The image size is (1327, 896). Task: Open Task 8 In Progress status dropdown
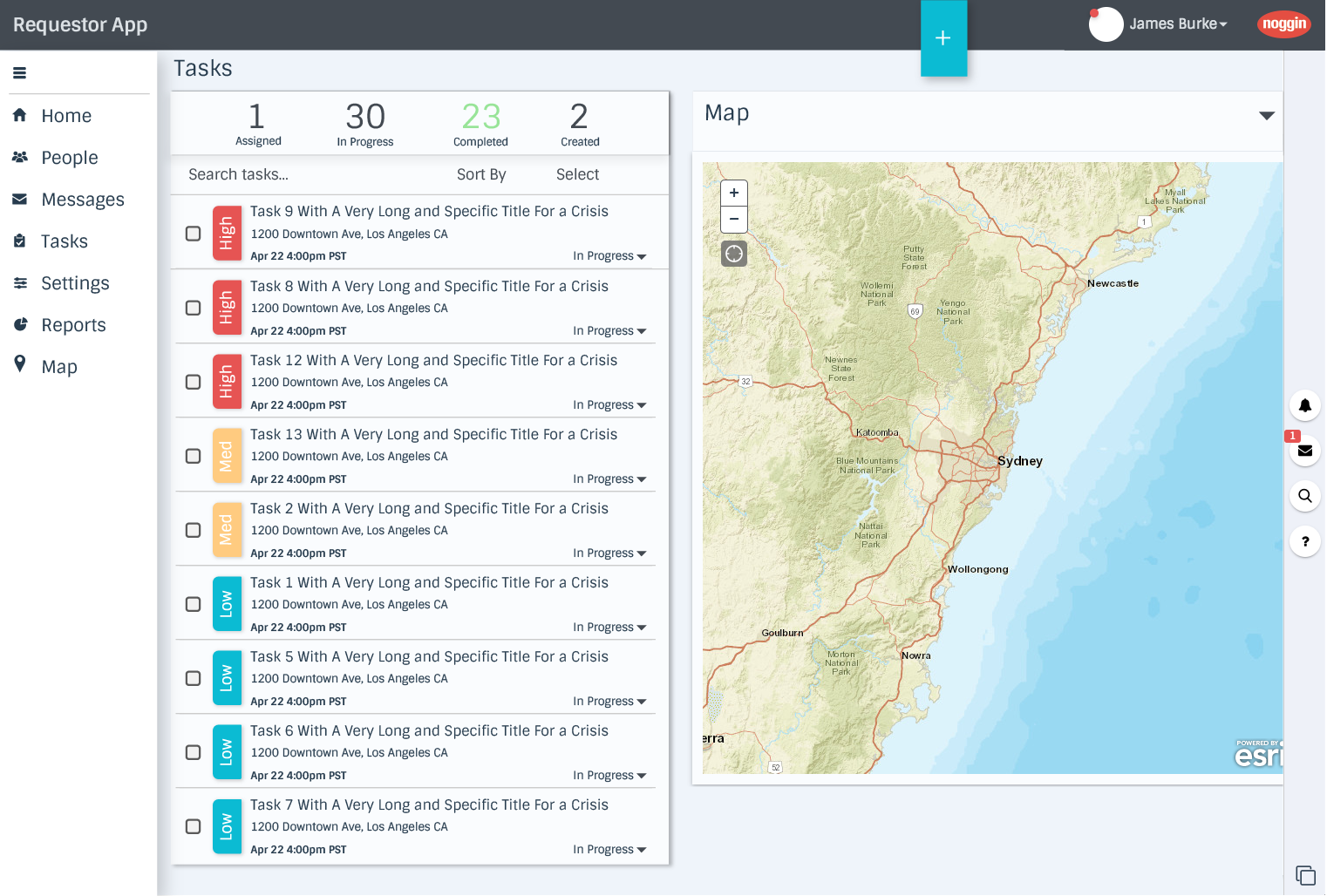point(609,331)
